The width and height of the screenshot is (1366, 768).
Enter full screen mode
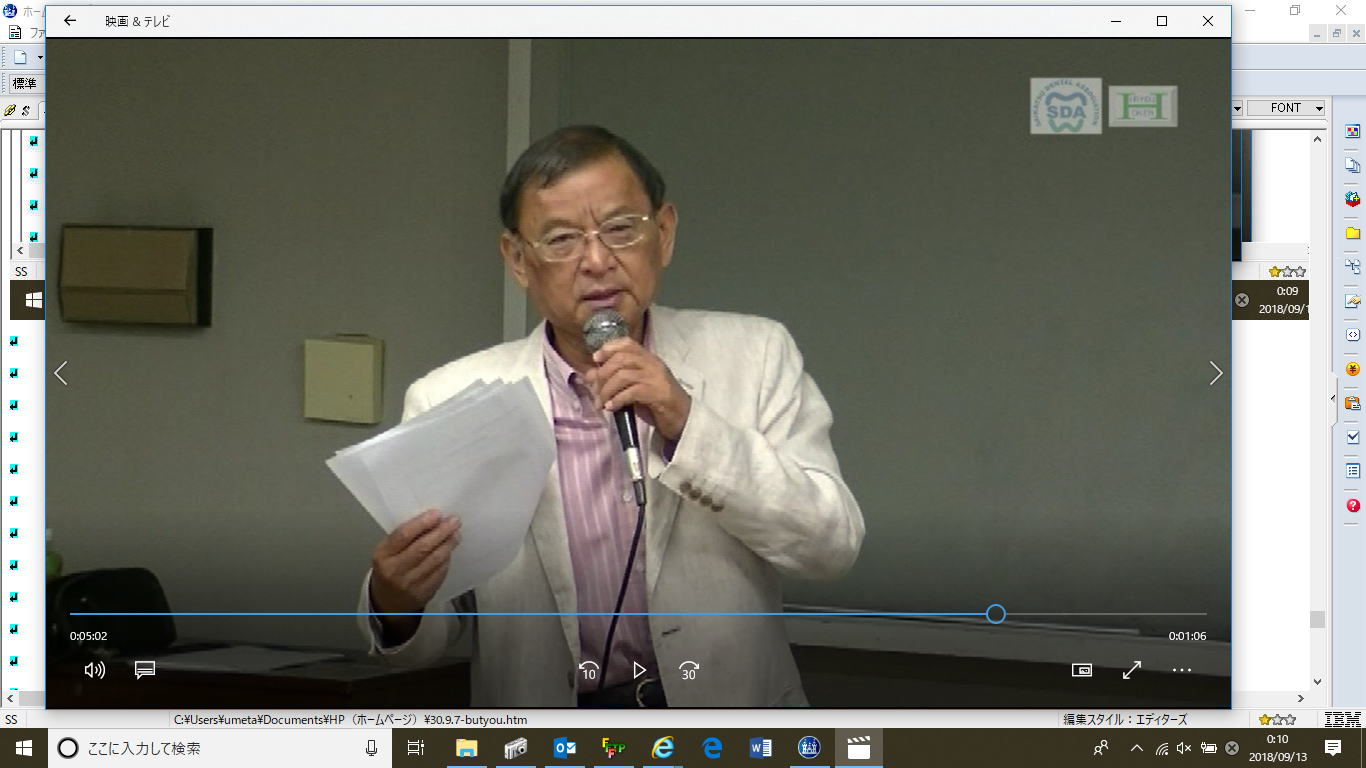point(1132,670)
